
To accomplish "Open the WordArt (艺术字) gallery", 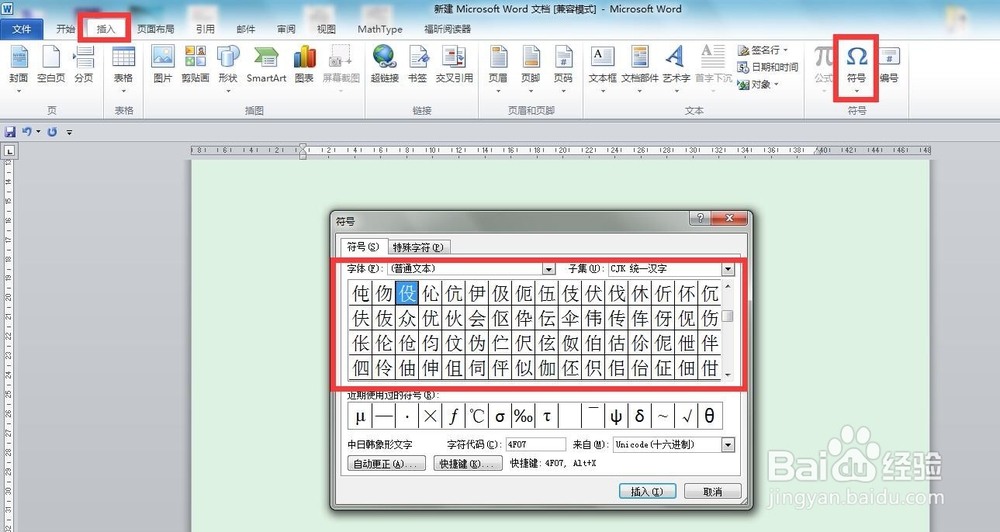I will pyautogui.click(x=676, y=68).
